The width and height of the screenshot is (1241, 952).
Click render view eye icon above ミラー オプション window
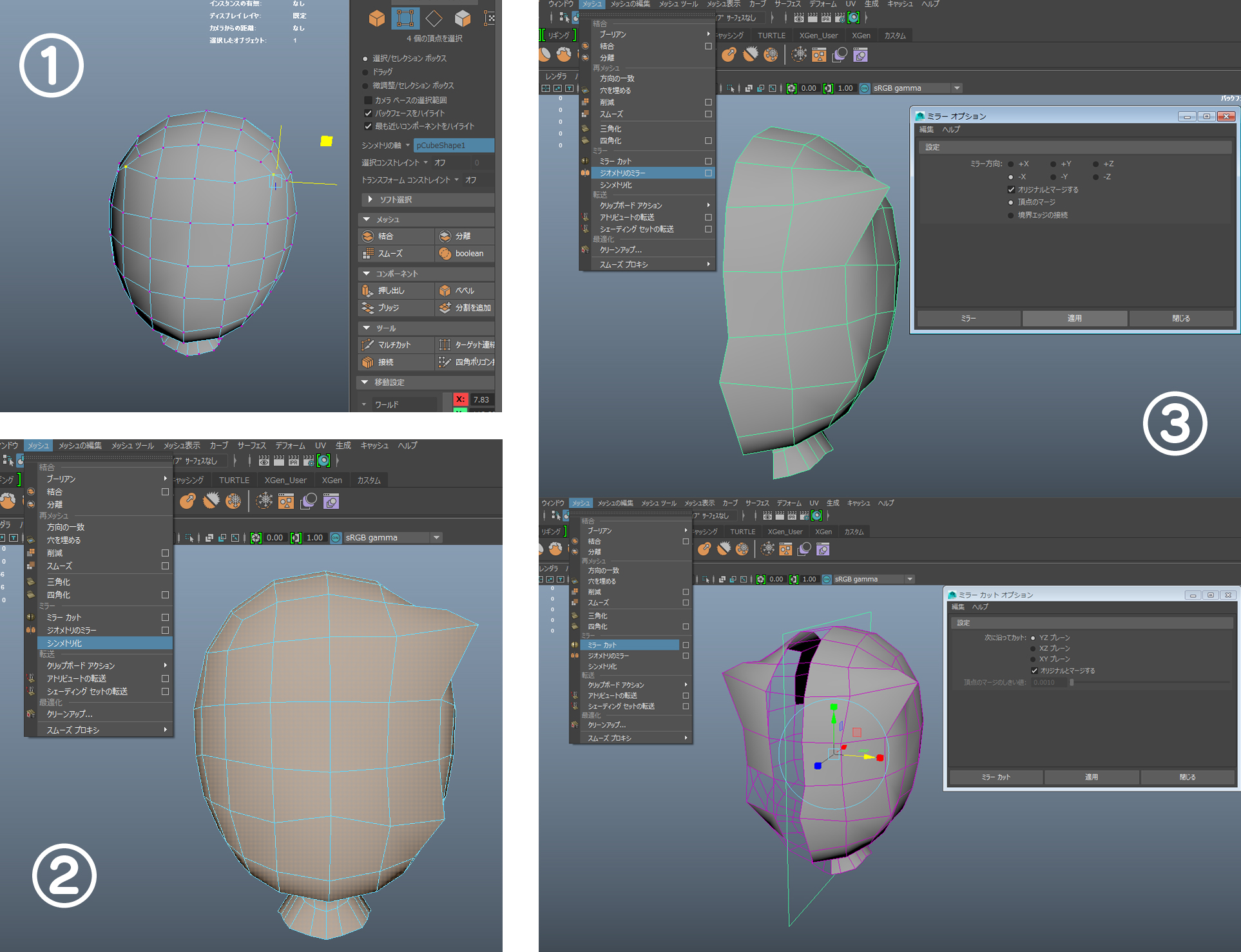coord(799,18)
